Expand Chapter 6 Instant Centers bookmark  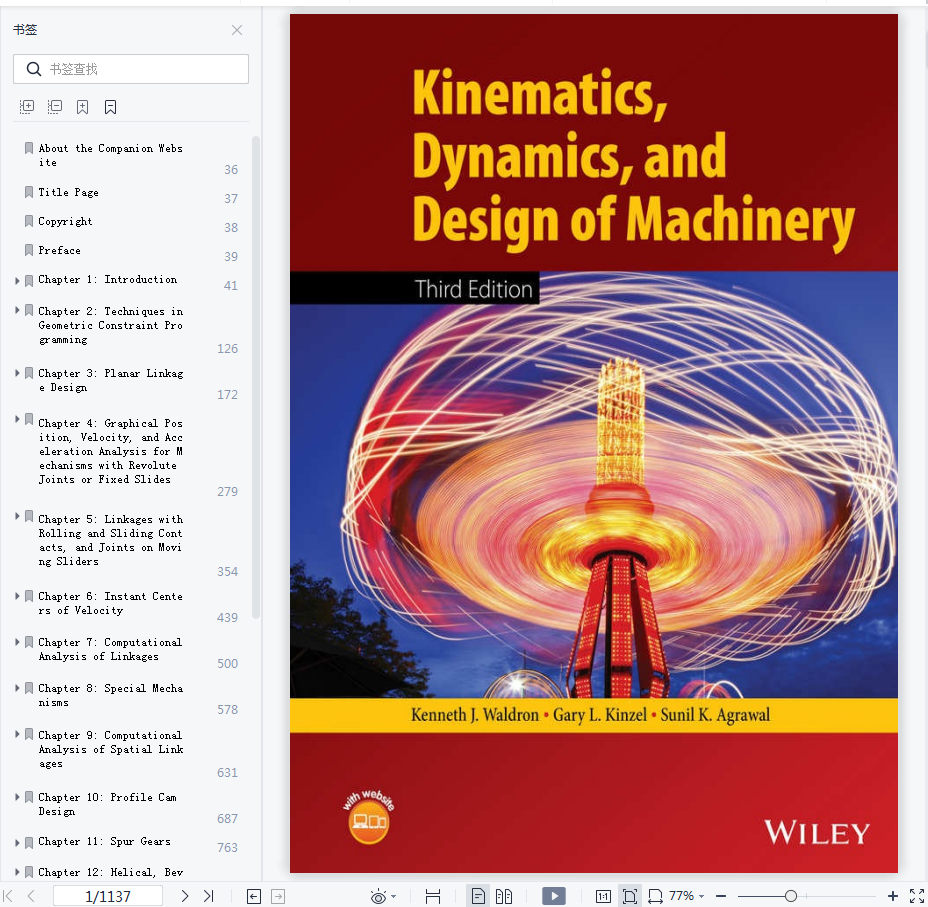pyautogui.click(x=17, y=596)
